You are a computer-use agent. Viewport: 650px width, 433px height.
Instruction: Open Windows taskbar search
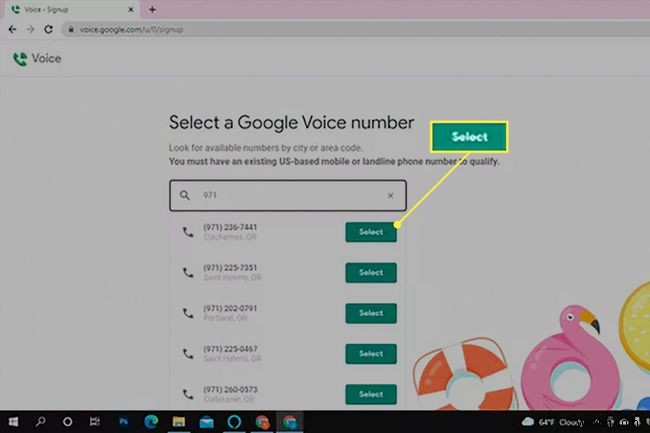(x=40, y=422)
